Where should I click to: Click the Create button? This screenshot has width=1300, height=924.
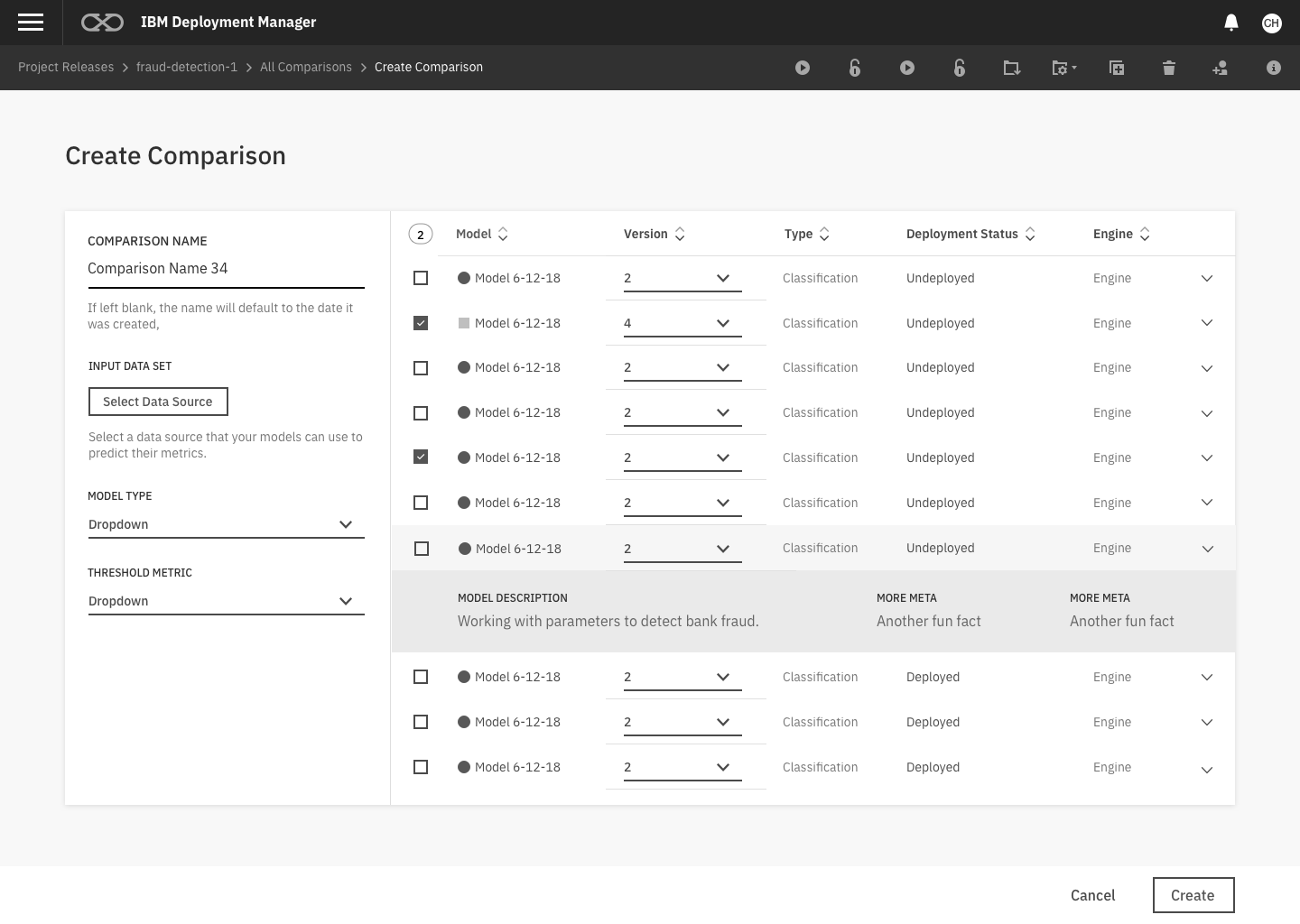point(1193,895)
